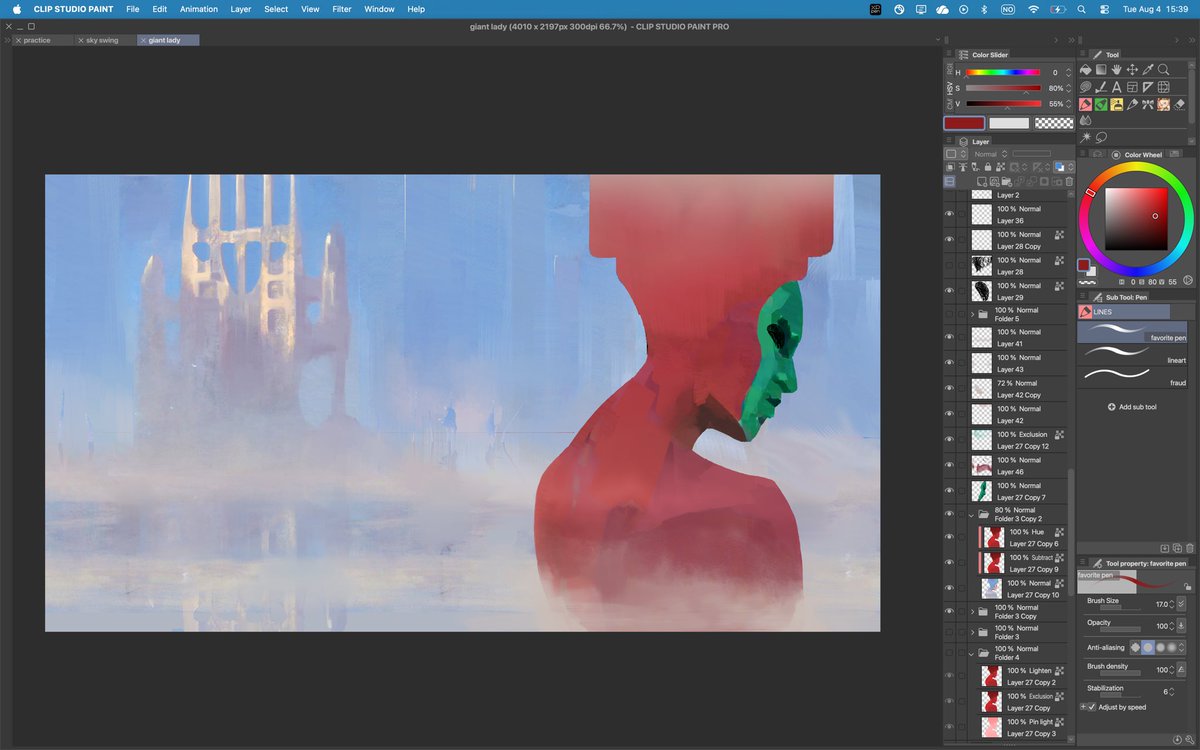Select the transparent color swatch
The height and width of the screenshot is (750, 1200).
(x=1054, y=123)
